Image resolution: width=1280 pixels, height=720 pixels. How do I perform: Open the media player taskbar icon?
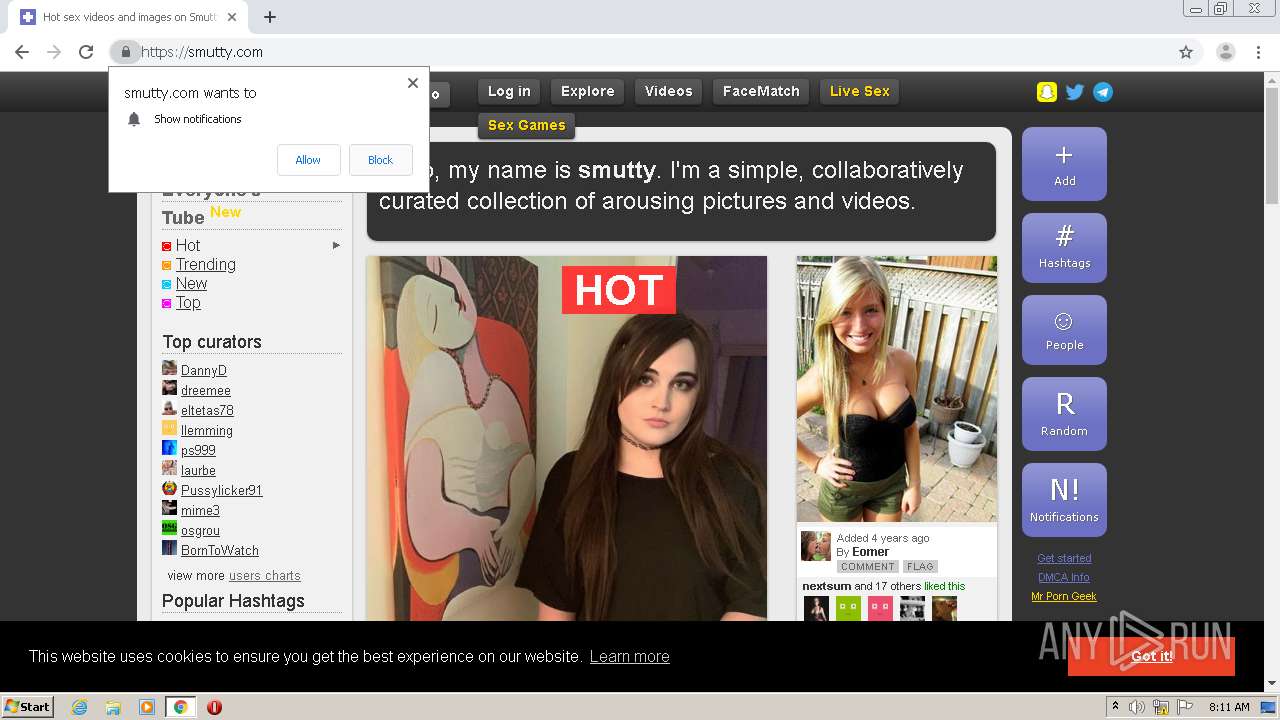[x=147, y=707]
